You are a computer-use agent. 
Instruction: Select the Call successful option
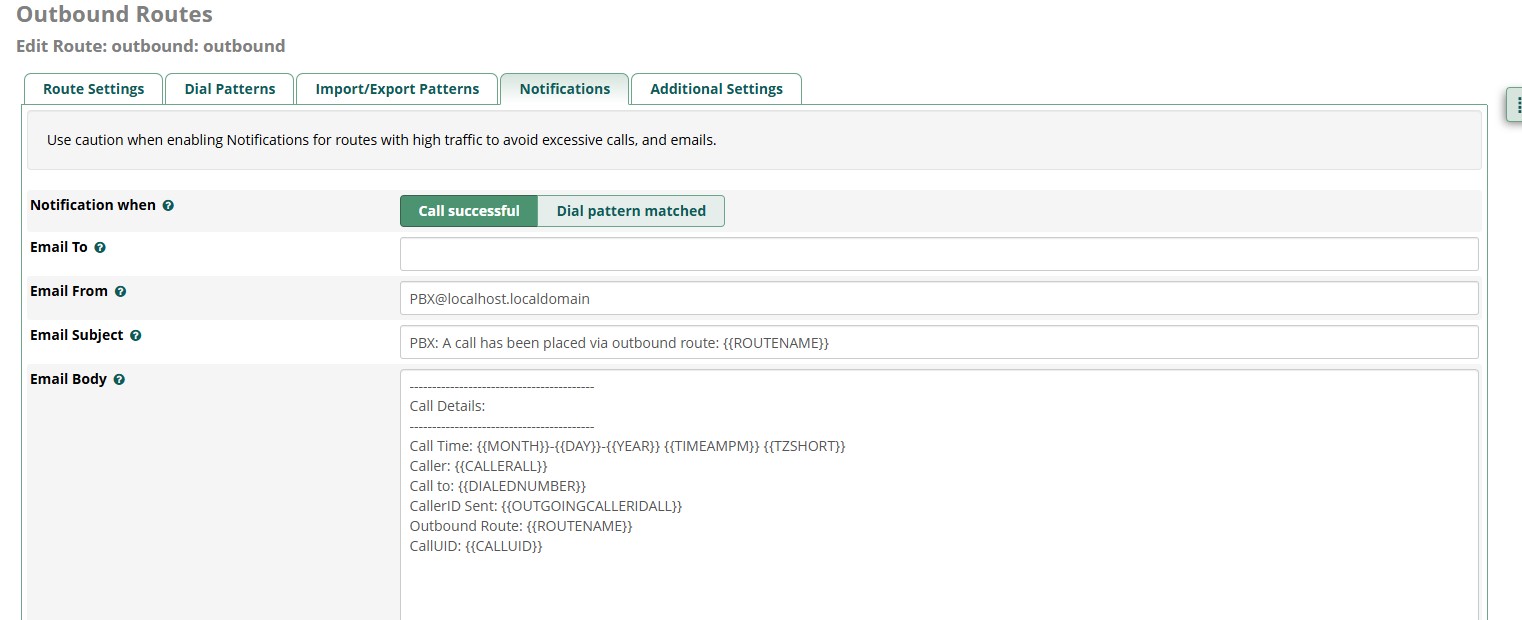pyautogui.click(x=469, y=211)
